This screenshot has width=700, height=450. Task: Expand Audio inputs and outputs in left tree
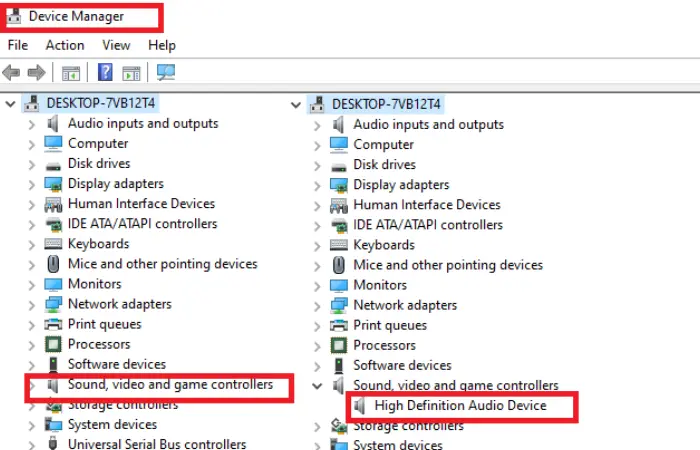(x=32, y=125)
